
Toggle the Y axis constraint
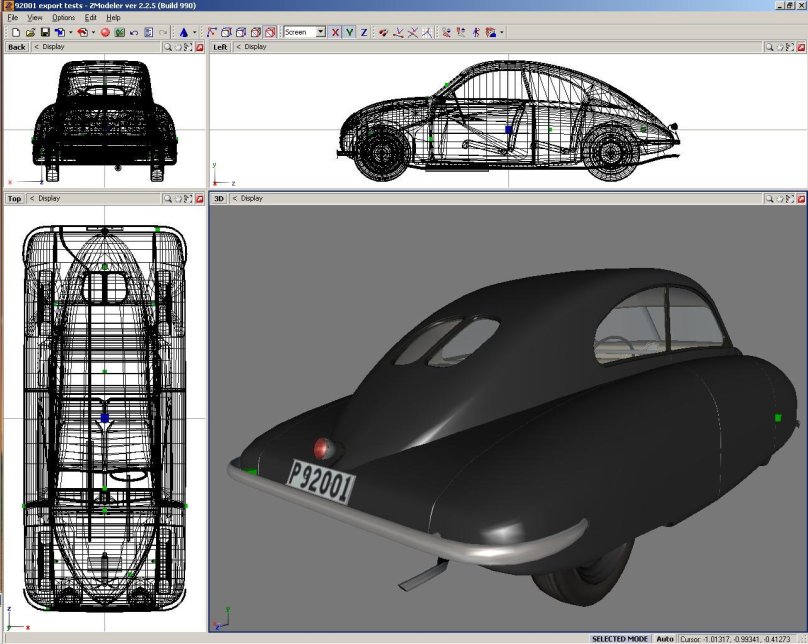tap(350, 32)
